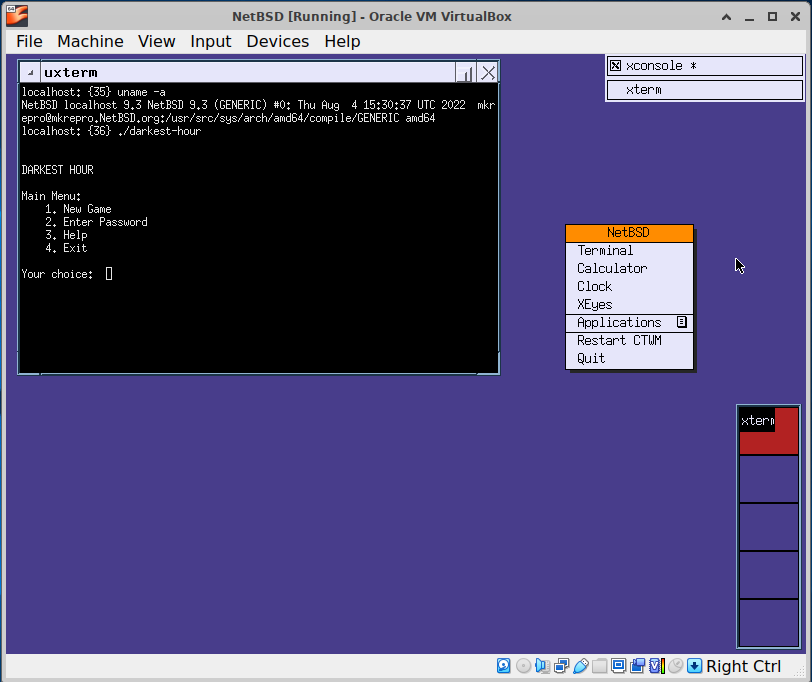Viewport: 812px width, 682px height.
Task: Switch to the third workspace cell
Action: [768, 527]
